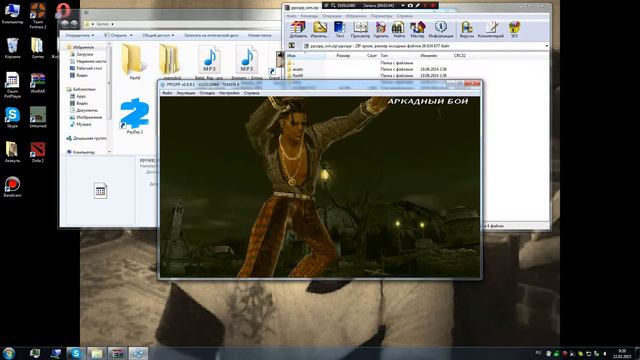The image size is (640, 360).
Task: Select the PayDay 2 shortcut in Explorer
Action: [x=135, y=116]
